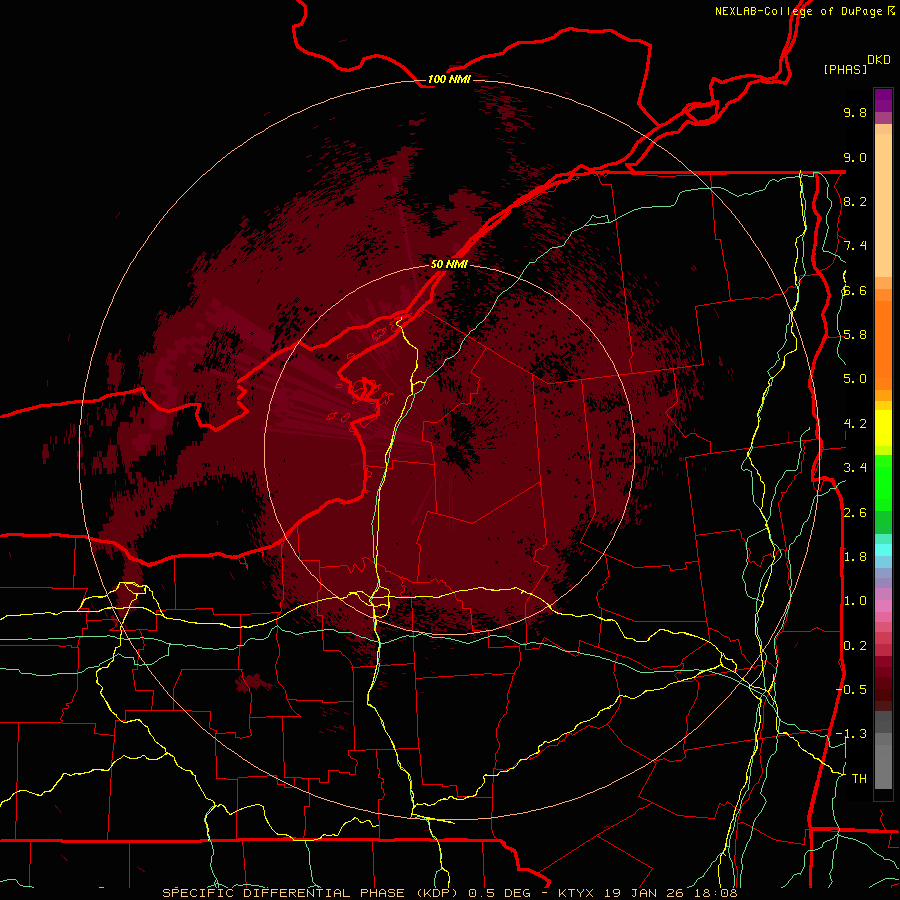Viewport: 900px width, 900px height.
Task: Select the 6.6 value on the color scale
Action: click(855, 290)
